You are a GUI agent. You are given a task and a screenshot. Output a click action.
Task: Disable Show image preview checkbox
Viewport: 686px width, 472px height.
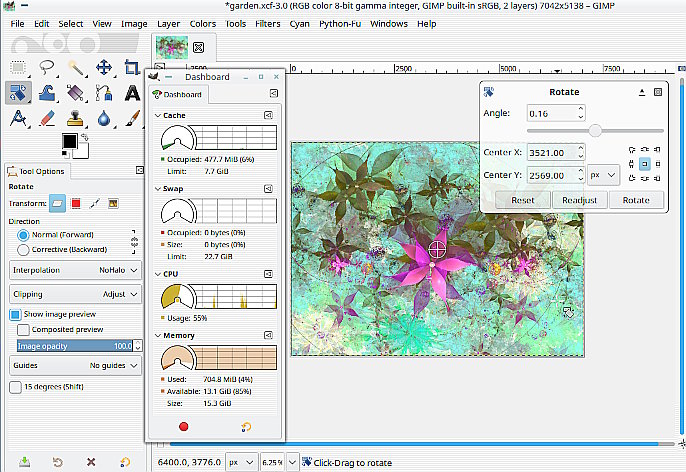tap(16, 314)
